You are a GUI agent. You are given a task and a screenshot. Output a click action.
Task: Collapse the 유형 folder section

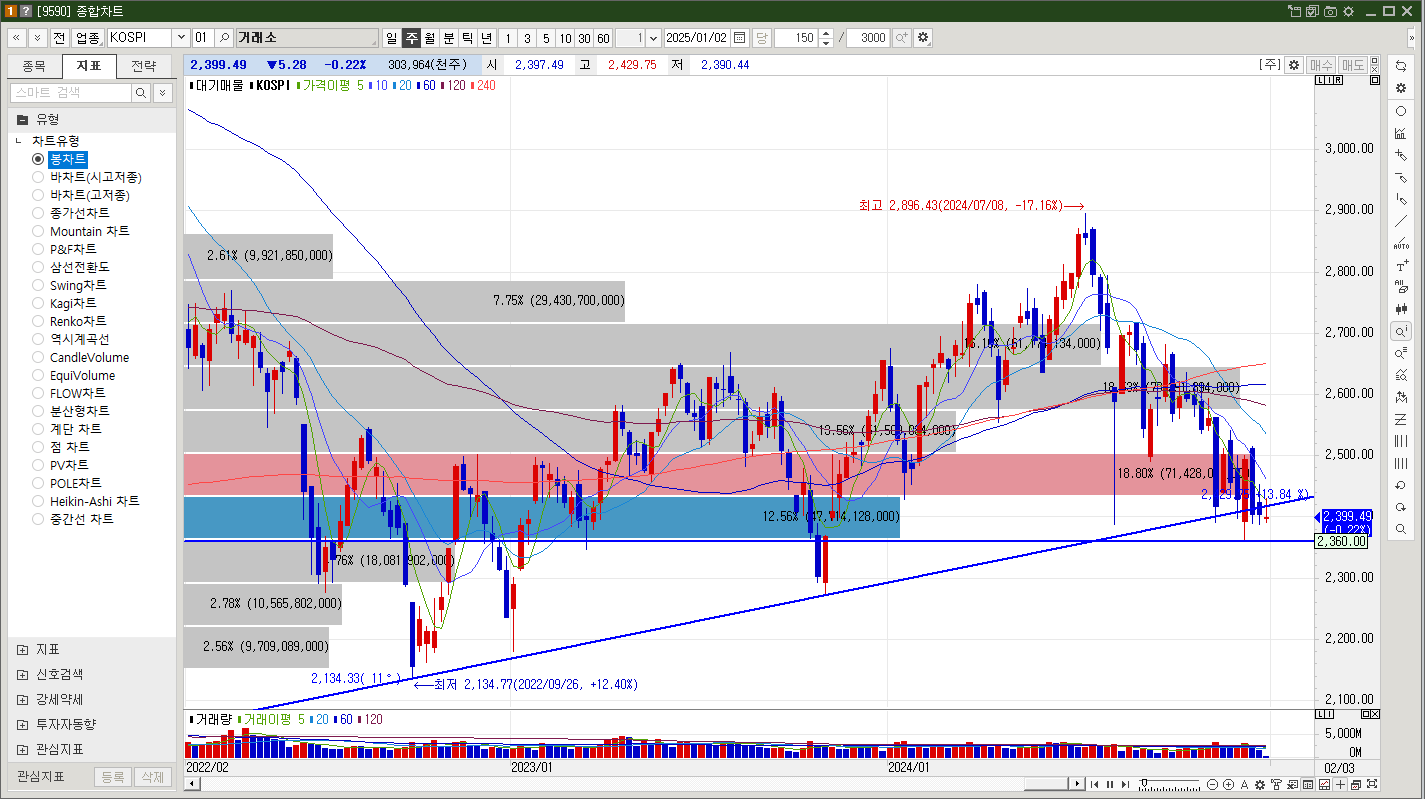coord(22,118)
